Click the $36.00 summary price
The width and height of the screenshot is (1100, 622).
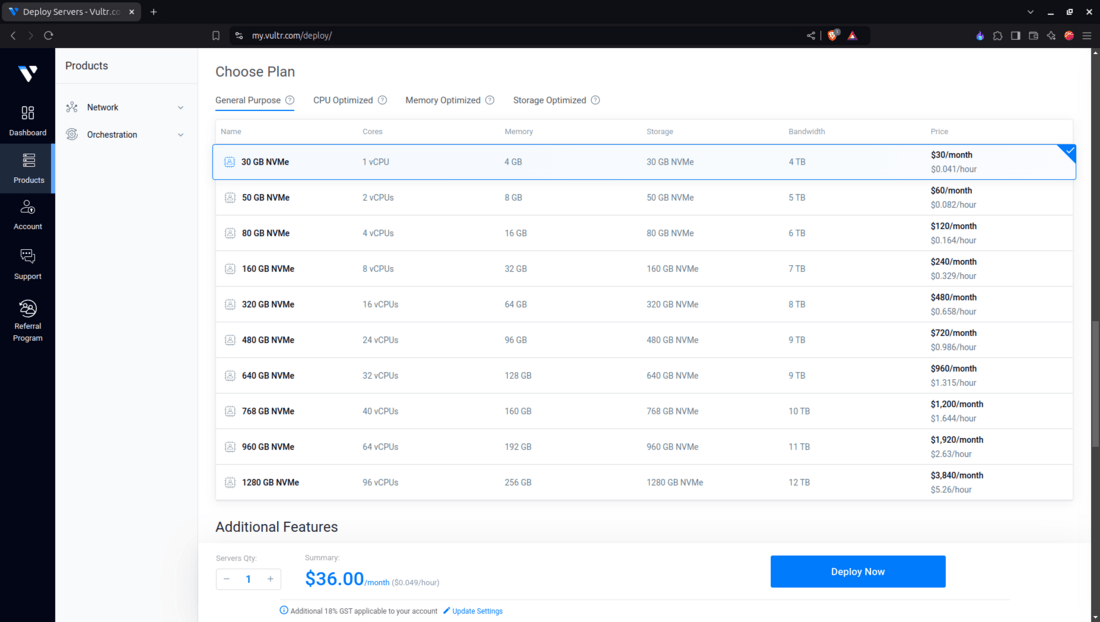click(334, 579)
